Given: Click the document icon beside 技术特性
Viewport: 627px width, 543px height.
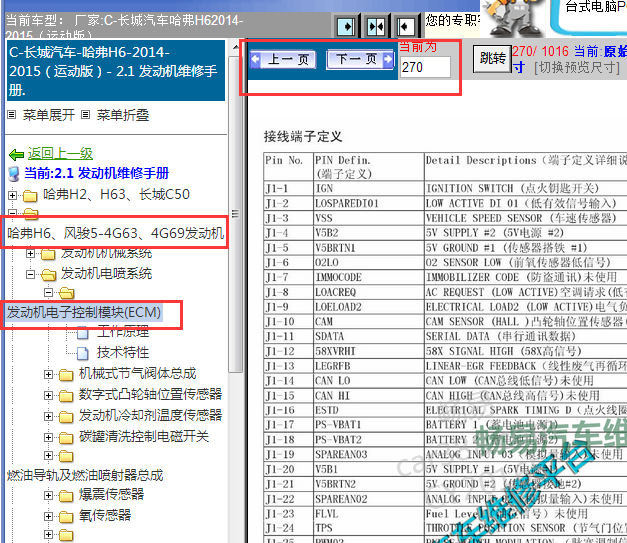Looking at the screenshot, I should (82, 353).
